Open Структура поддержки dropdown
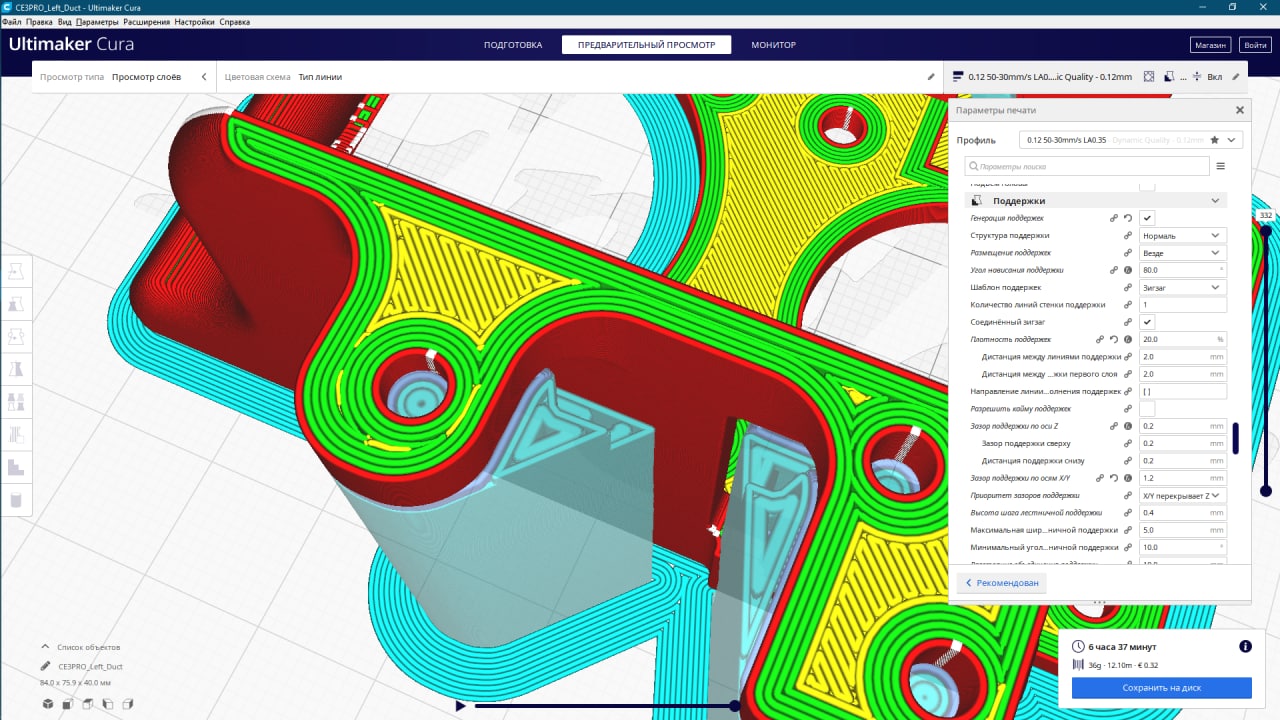The width and height of the screenshot is (1280, 720). 1183,235
